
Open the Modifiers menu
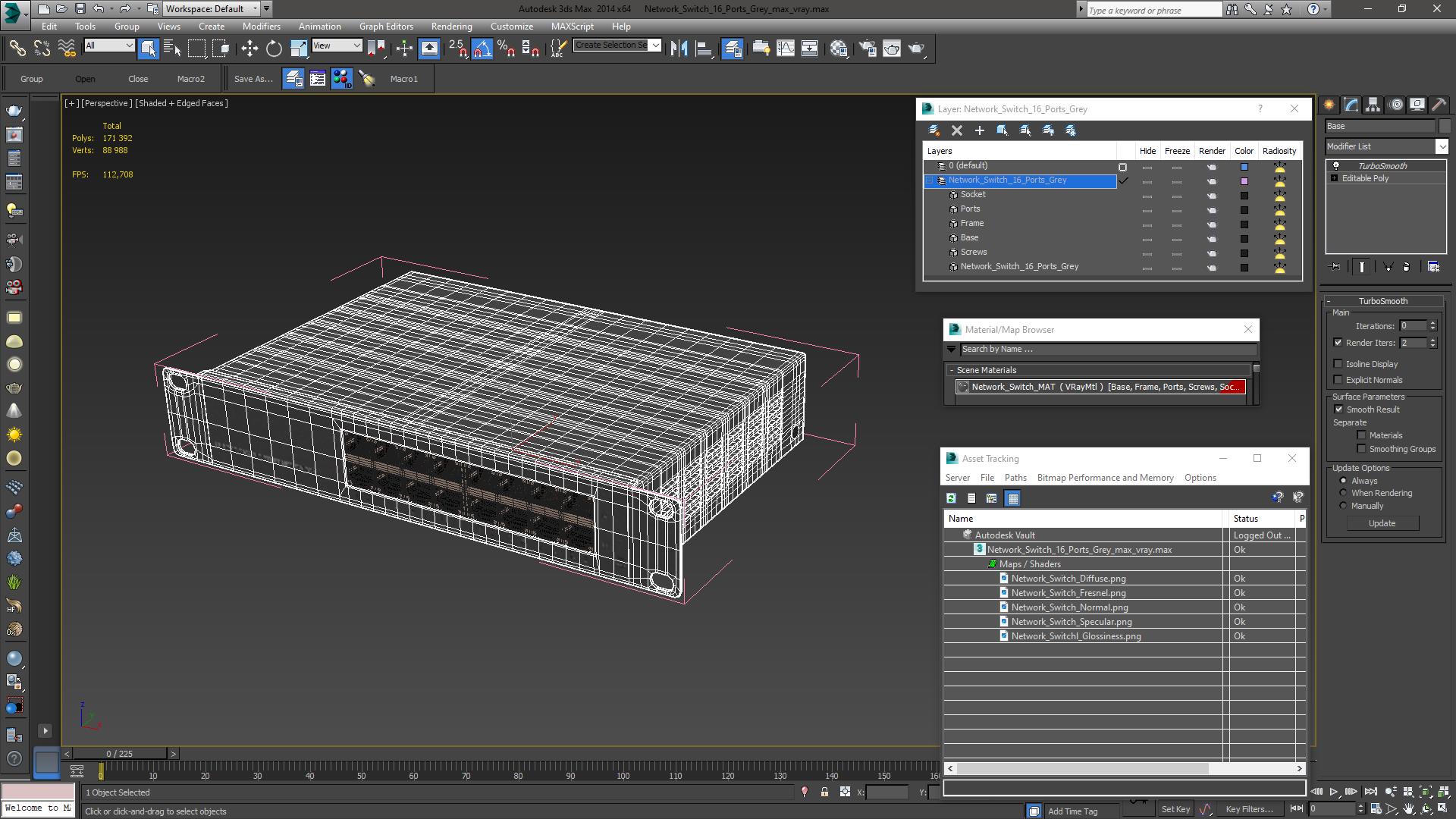[261, 26]
